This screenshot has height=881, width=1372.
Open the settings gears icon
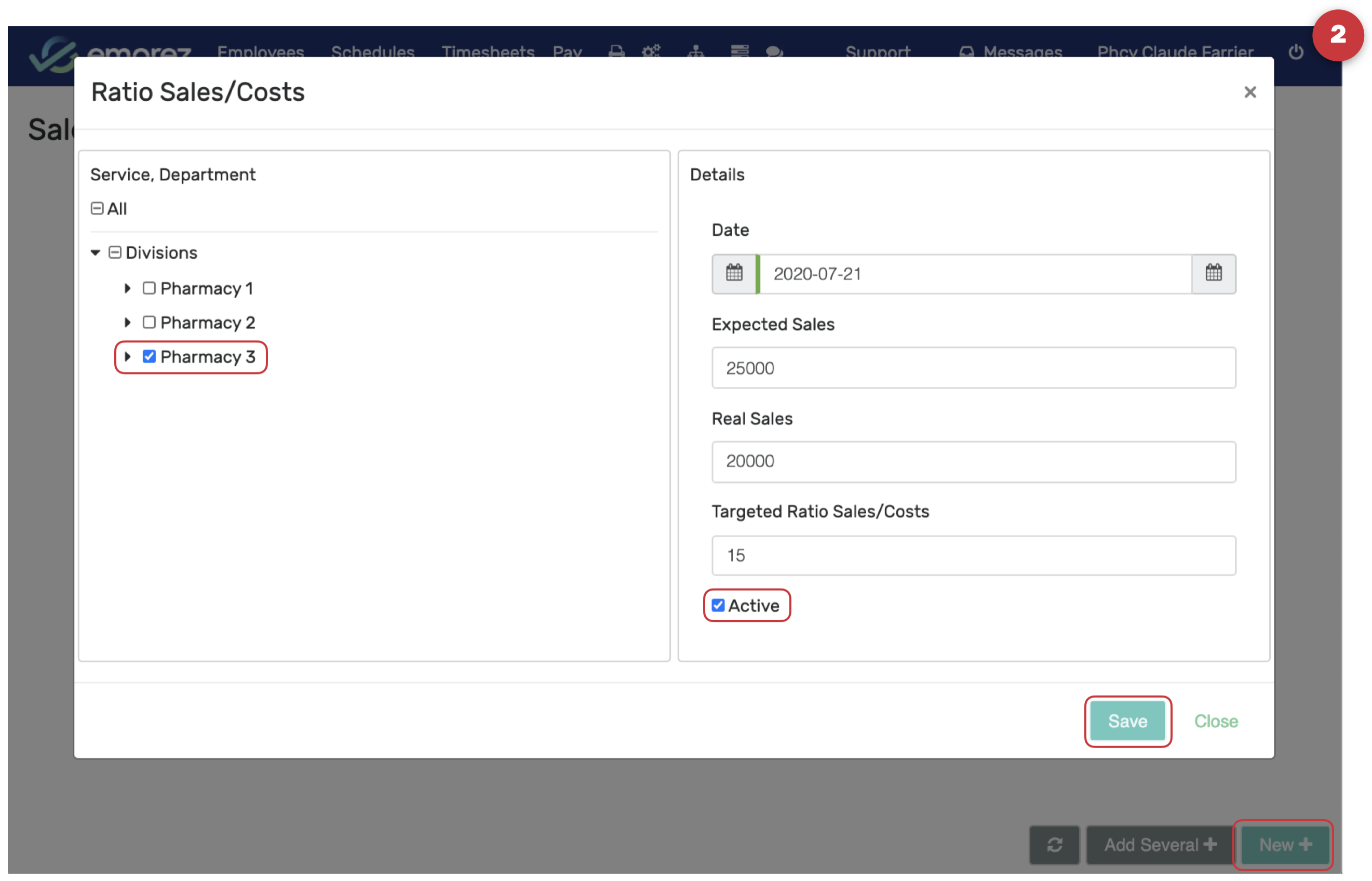coord(650,51)
